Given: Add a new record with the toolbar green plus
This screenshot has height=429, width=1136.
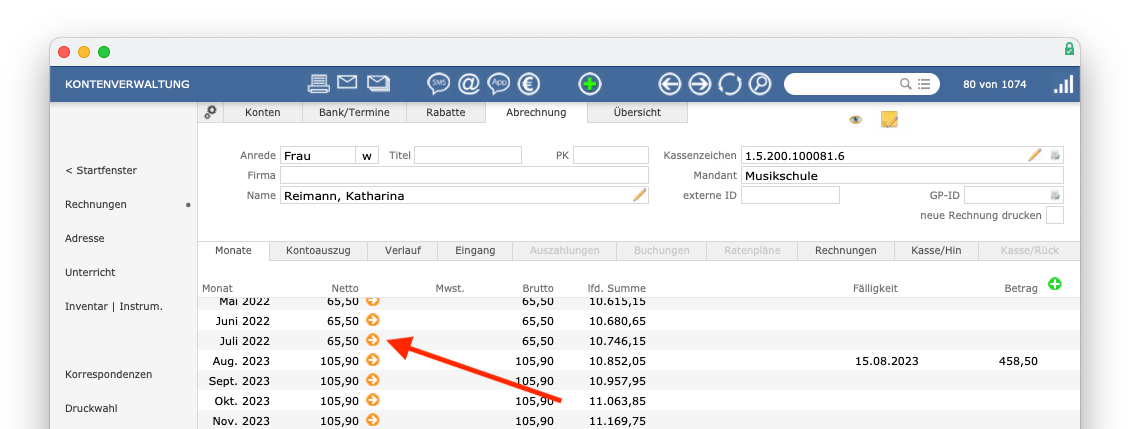Looking at the screenshot, I should 590,84.
